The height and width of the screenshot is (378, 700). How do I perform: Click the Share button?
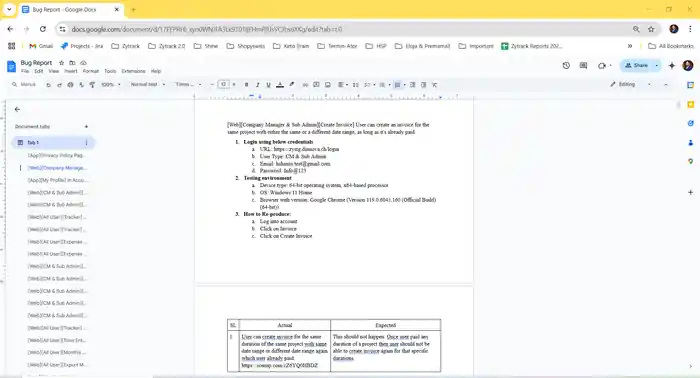[637, 66]
